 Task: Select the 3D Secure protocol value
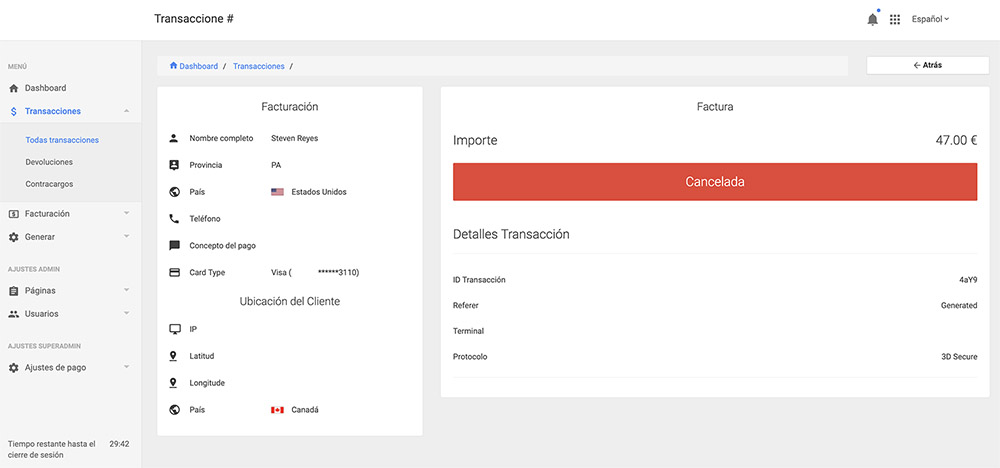pyautogui.click(x=959, y=356)
